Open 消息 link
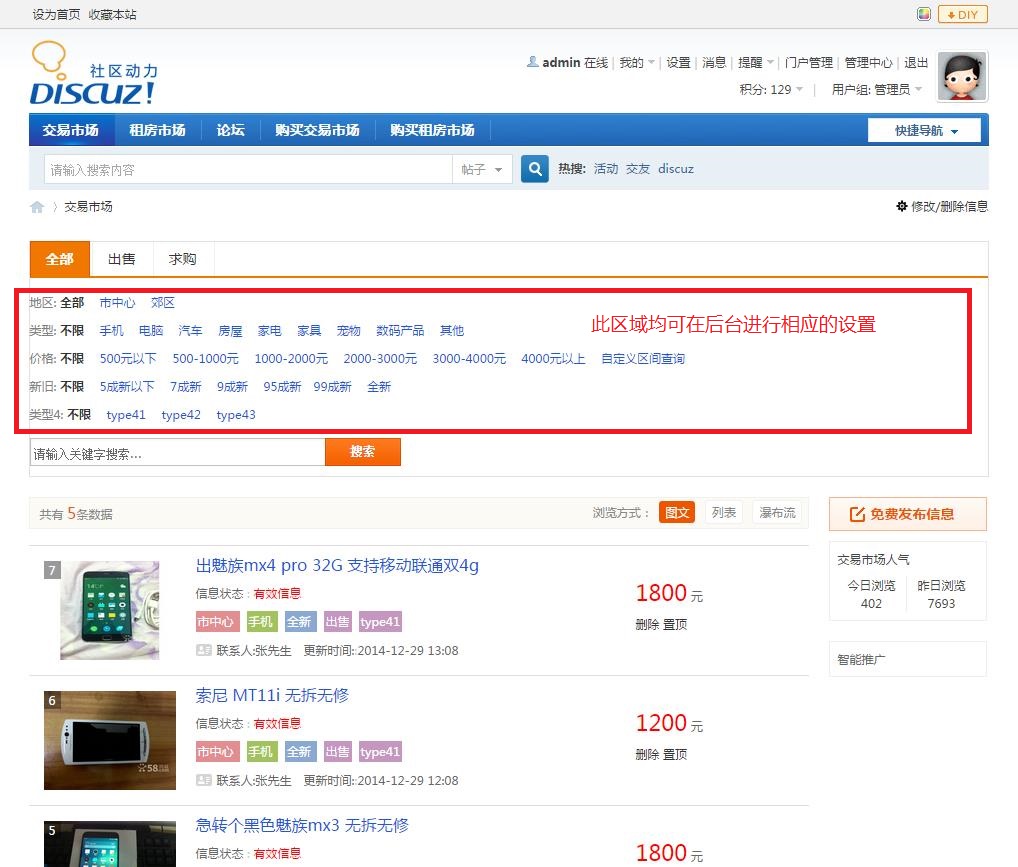The width and height of the screenshot is (1018, 867). click(714, 62)
